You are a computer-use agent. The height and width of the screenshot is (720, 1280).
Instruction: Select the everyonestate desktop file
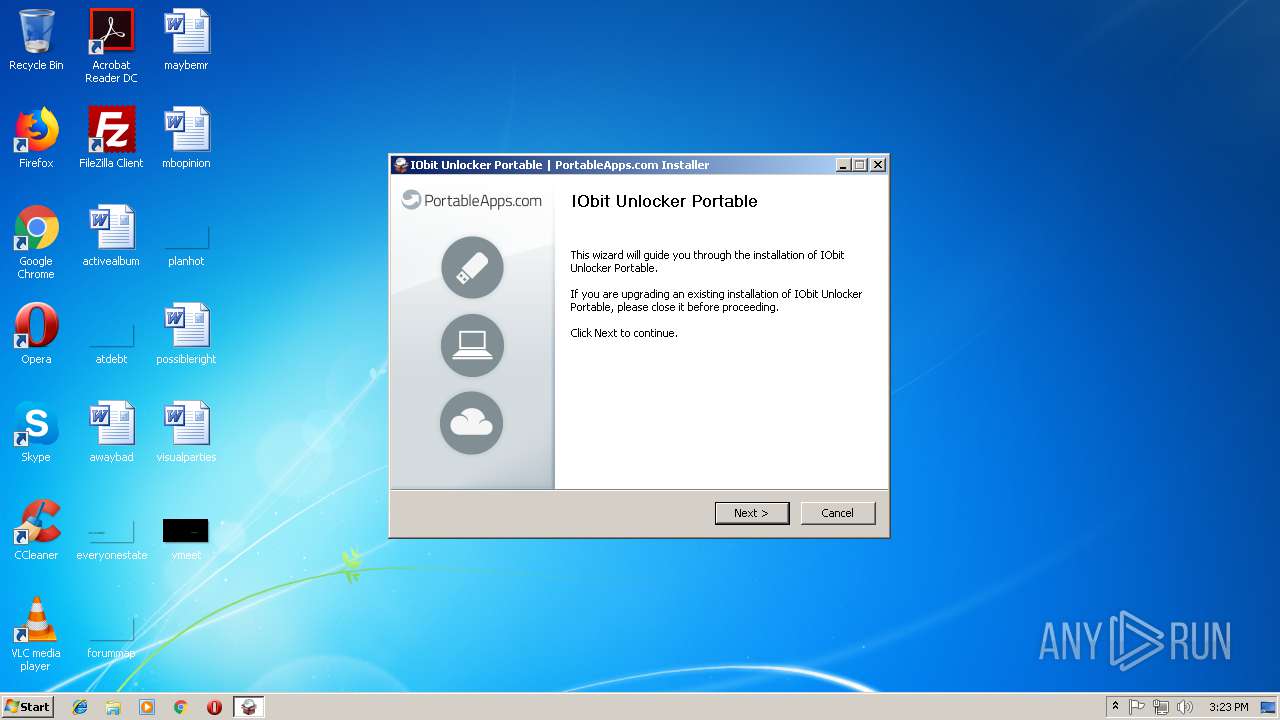[111, 541]
